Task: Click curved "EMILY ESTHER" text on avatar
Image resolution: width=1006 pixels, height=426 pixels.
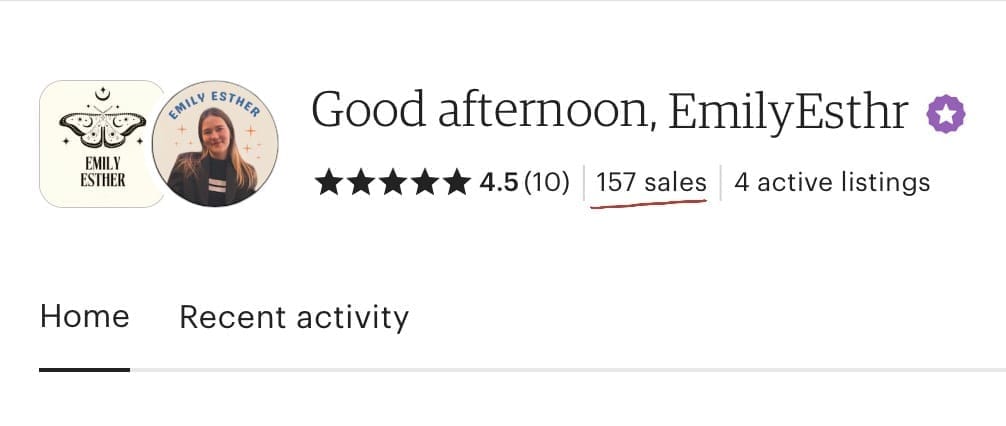Action: point(215,102)
